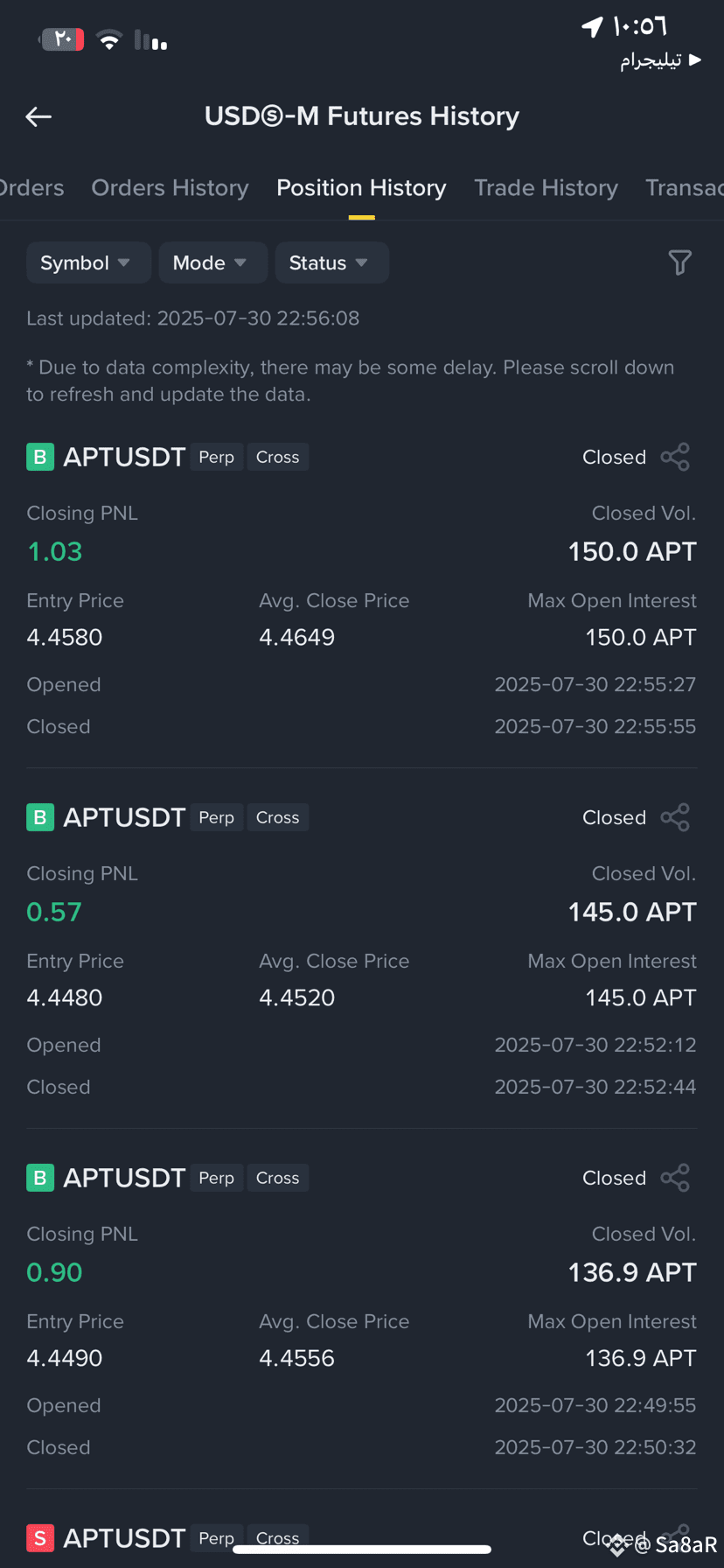Tap the home indicator bar at bottom
724x1568 pixels.
click(x=362, y=1550)
